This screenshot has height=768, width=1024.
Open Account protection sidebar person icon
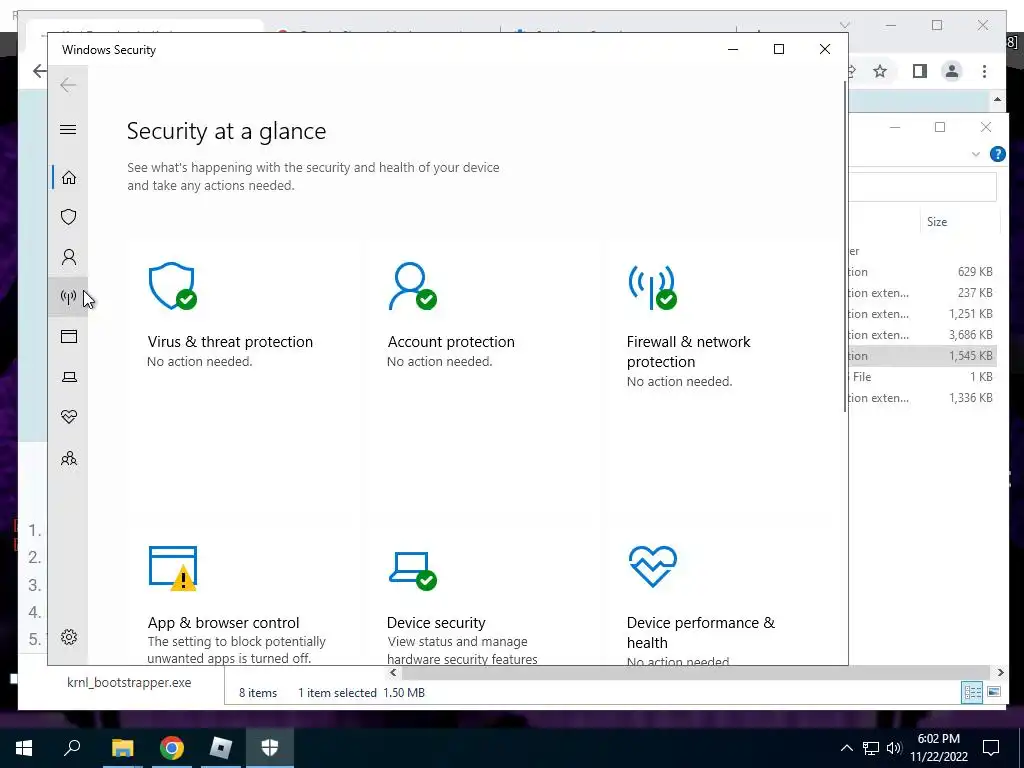(x=69, y=257)
